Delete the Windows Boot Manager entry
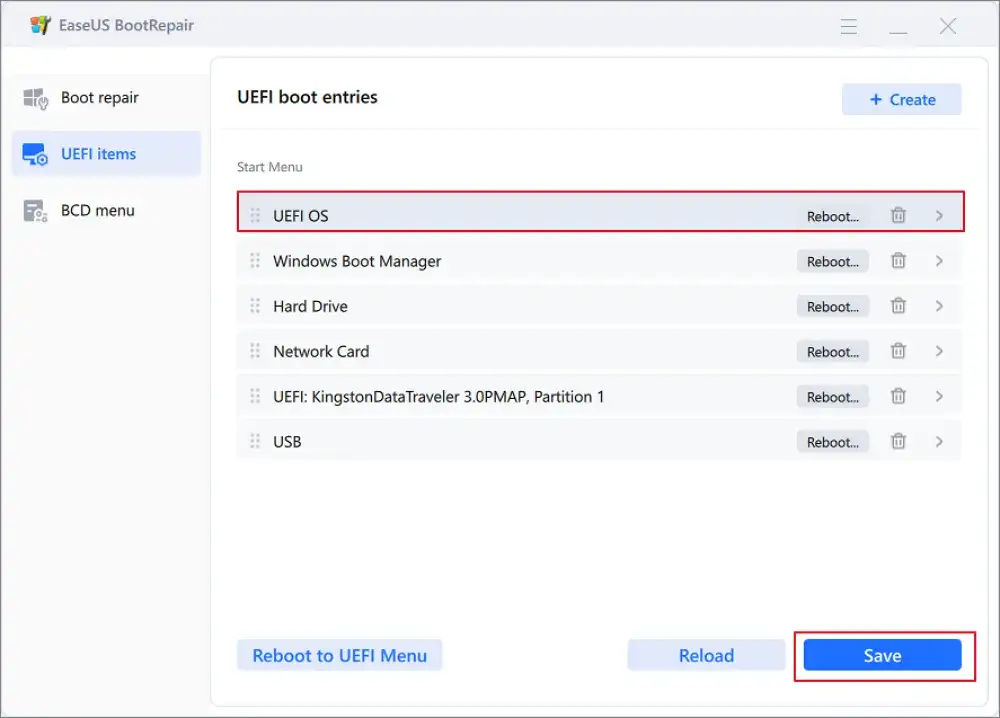1000x718 pixels. (x=898, y=260)
